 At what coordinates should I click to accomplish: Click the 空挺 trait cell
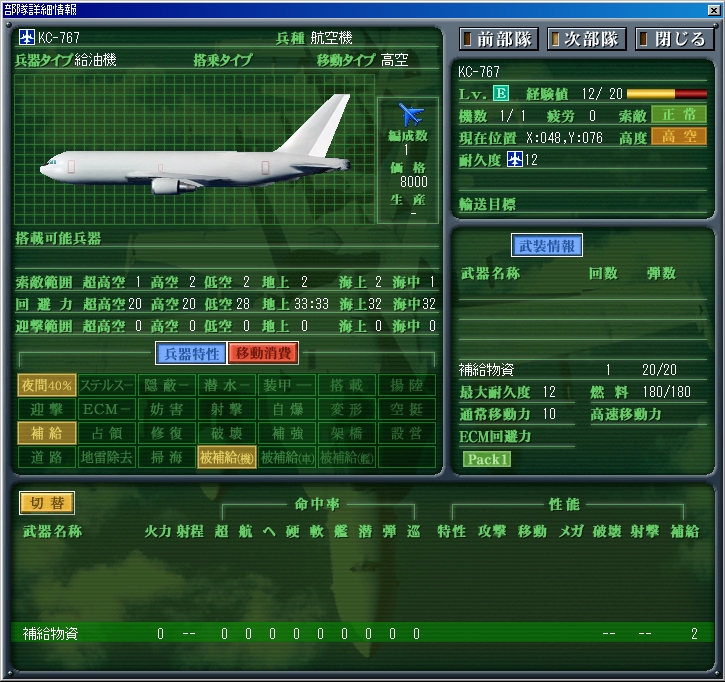[x=406, y=409]
